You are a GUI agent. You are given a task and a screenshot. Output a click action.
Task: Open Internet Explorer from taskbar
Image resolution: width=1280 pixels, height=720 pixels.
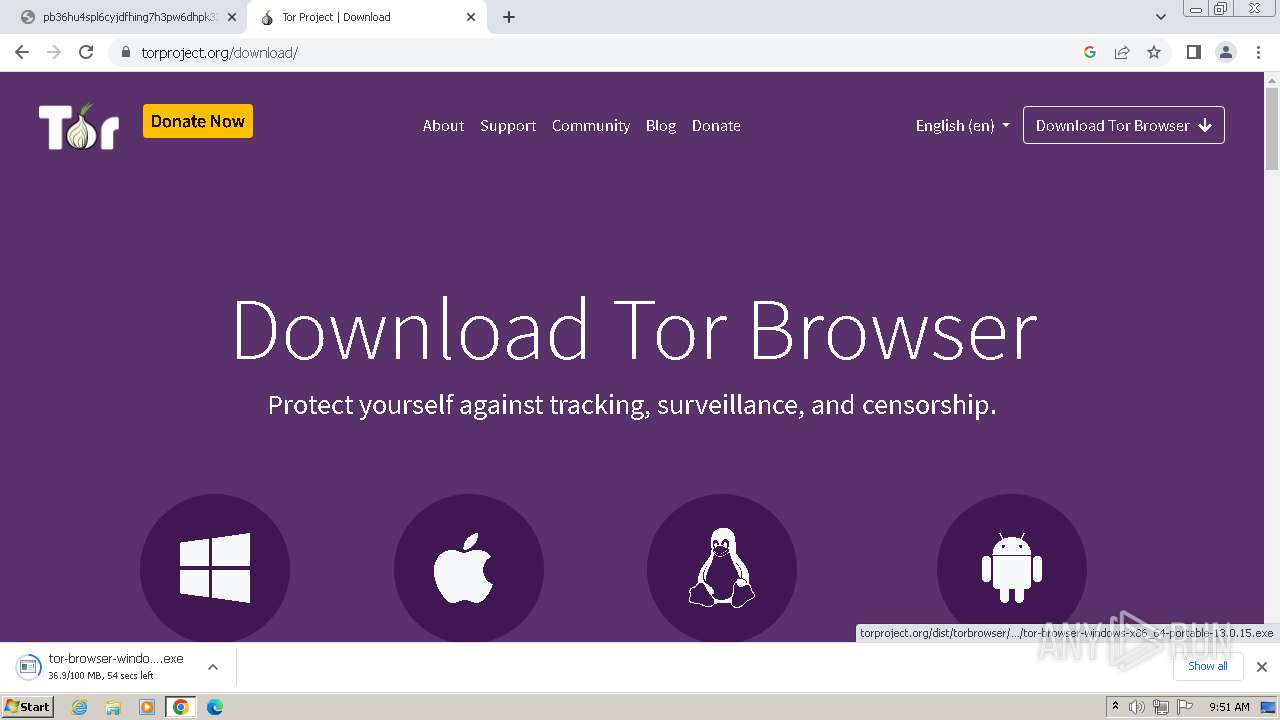coord(80,707)
